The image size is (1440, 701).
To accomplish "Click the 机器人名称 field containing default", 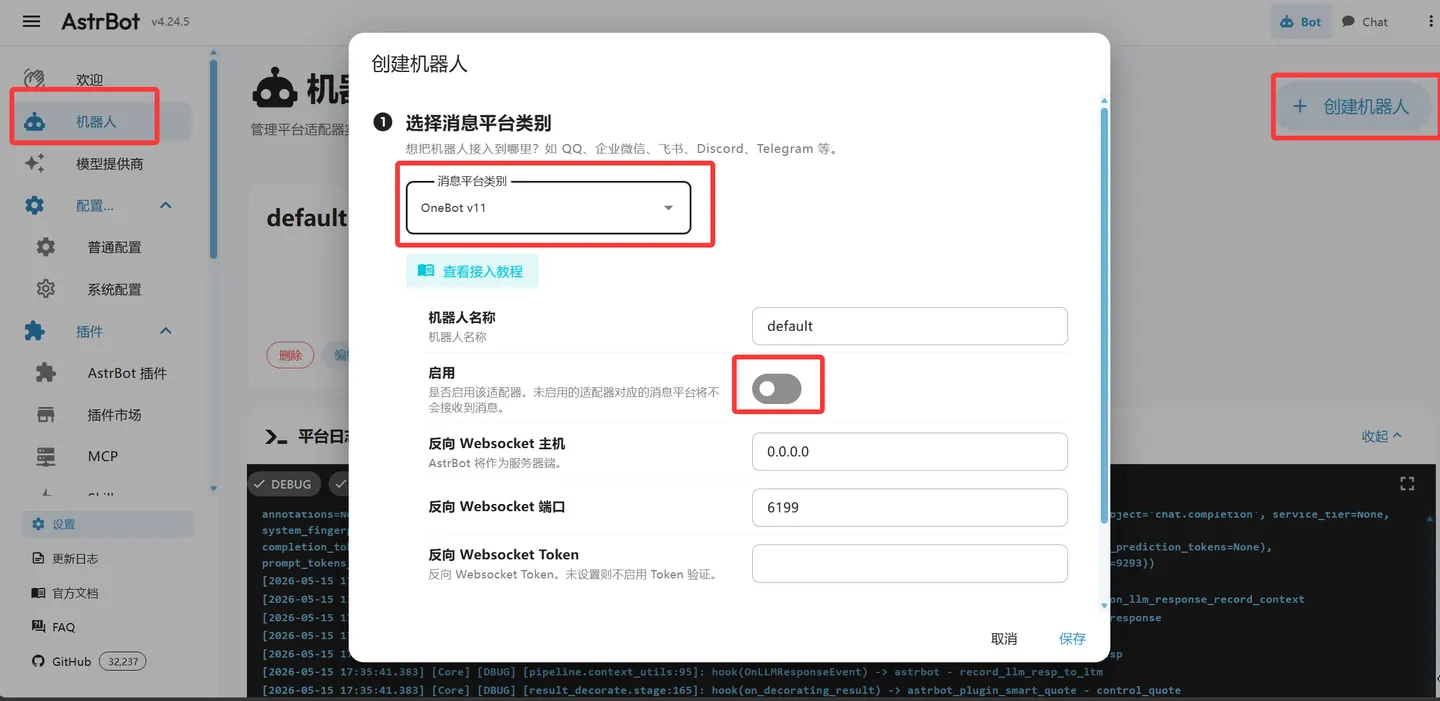I will tap(910, 326).
